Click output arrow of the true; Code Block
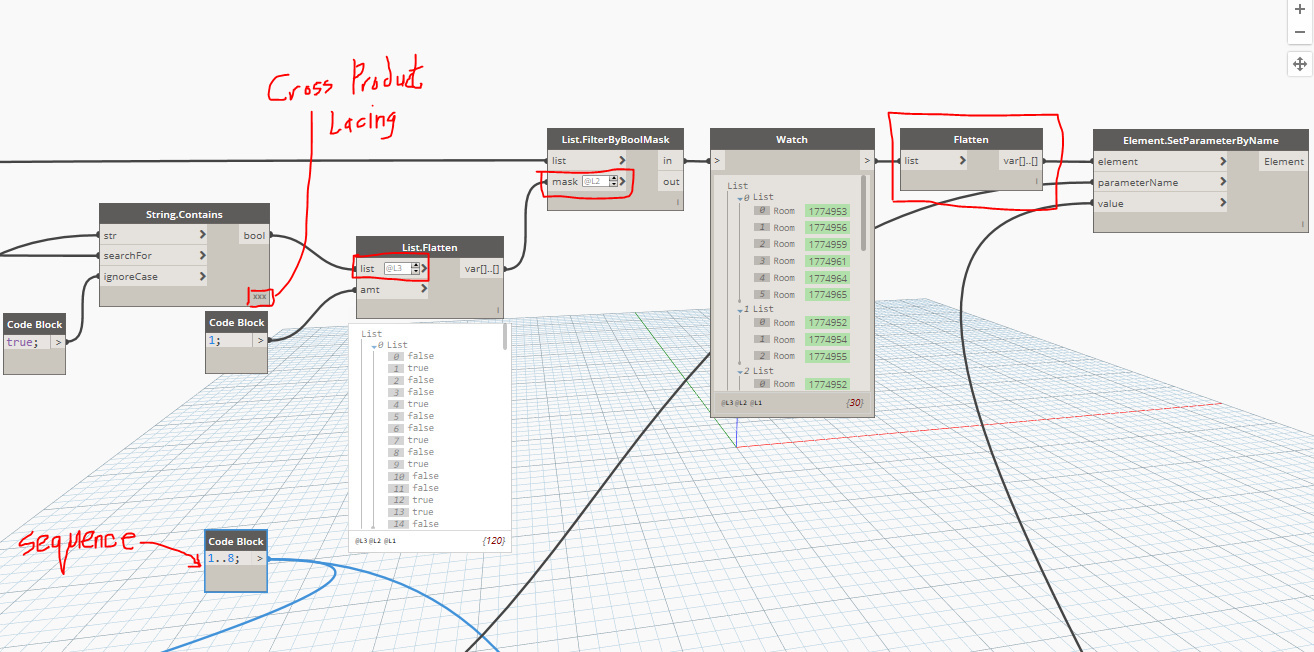 [x=58, y=342]
